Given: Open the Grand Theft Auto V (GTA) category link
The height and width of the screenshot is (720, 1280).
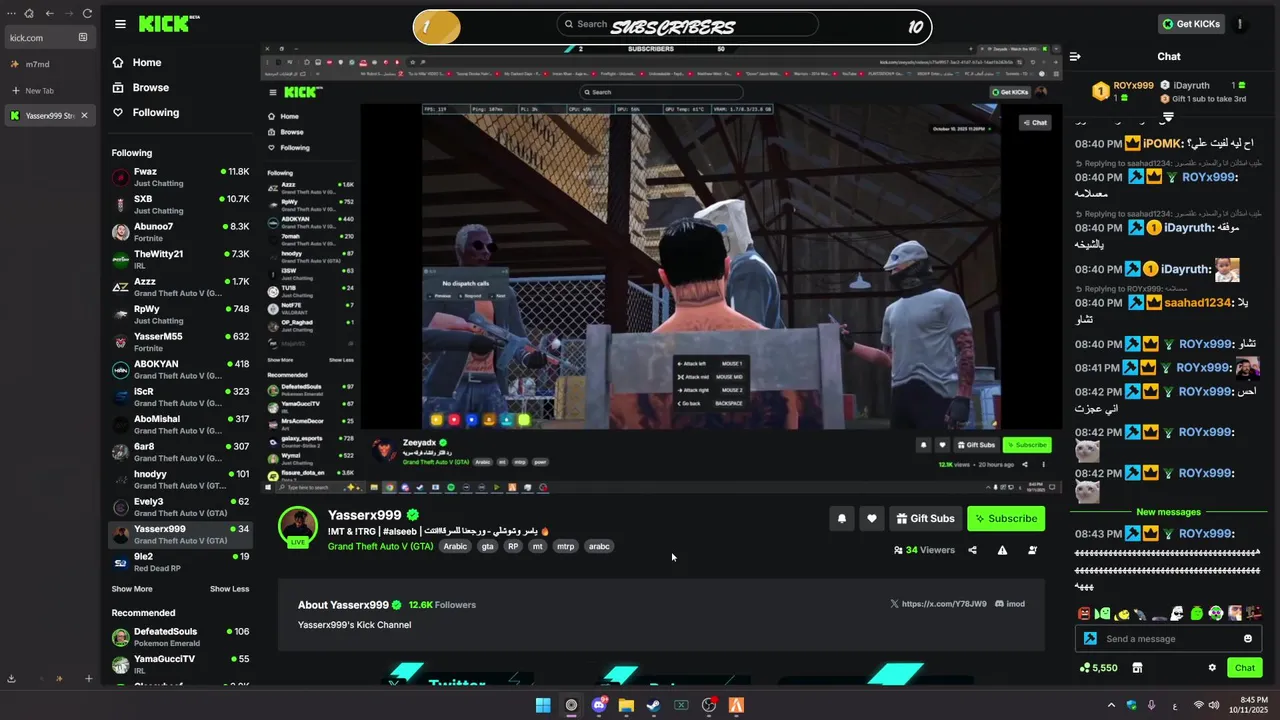Looking at the screenshot, I should coord(380,546).
